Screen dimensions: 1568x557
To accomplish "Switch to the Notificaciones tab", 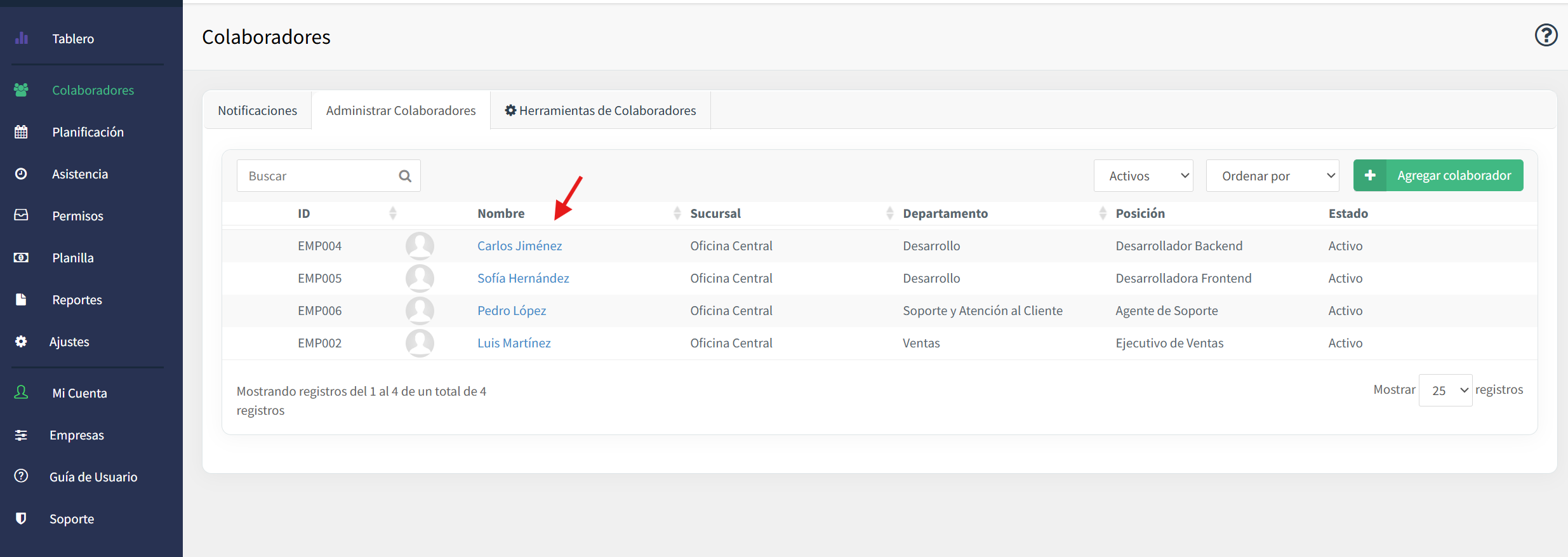I will [x=258, y=111].
